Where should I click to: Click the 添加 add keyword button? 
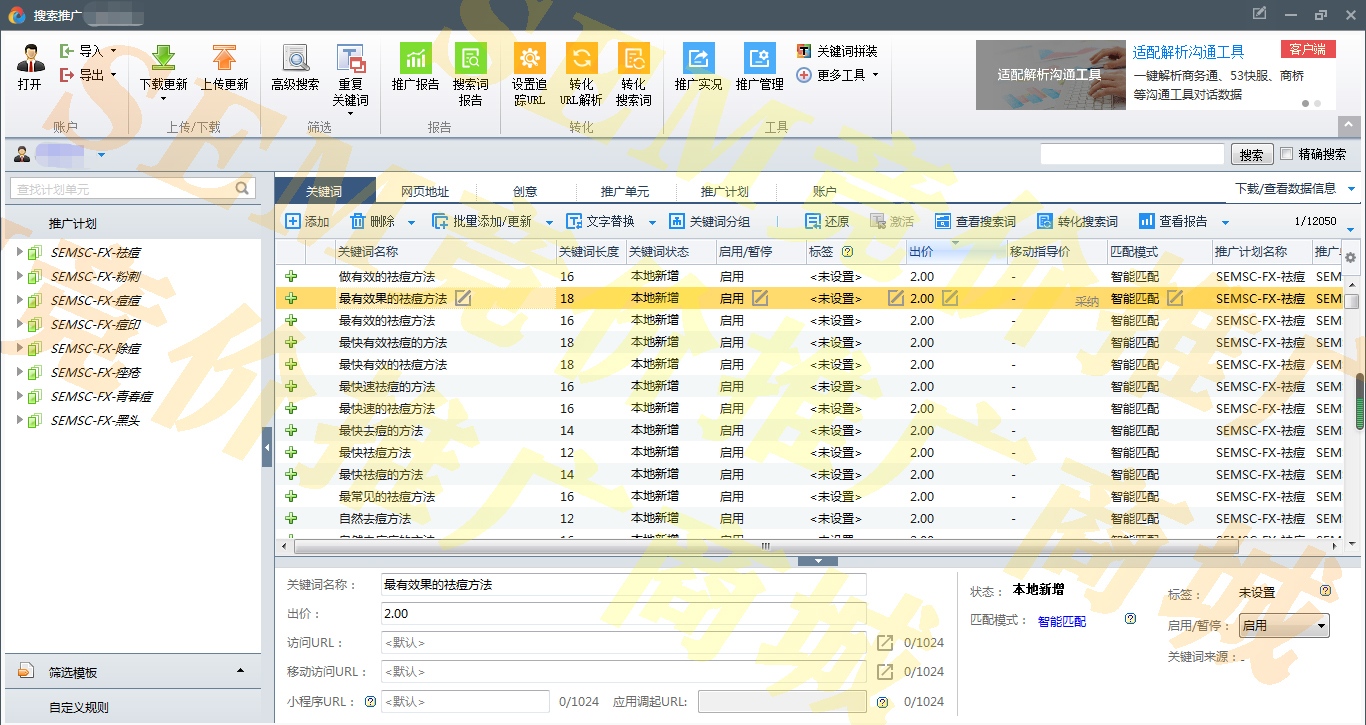pos(307,222)
